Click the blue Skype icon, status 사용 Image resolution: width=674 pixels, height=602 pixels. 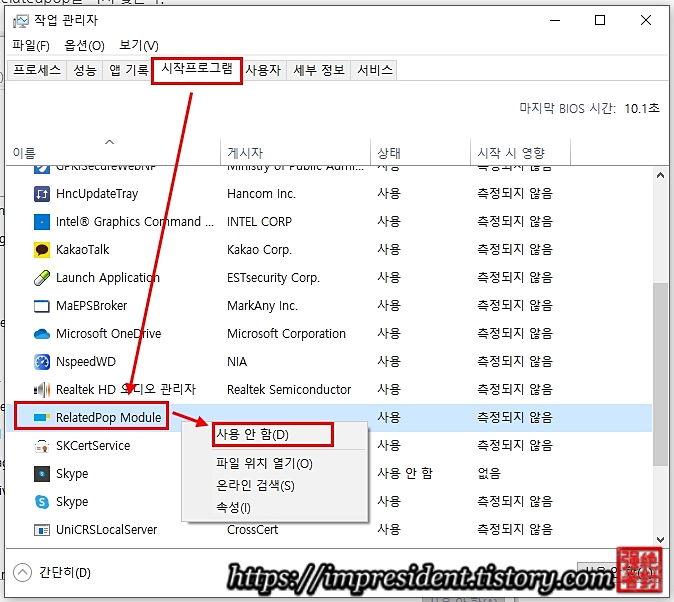coord(42,502)
